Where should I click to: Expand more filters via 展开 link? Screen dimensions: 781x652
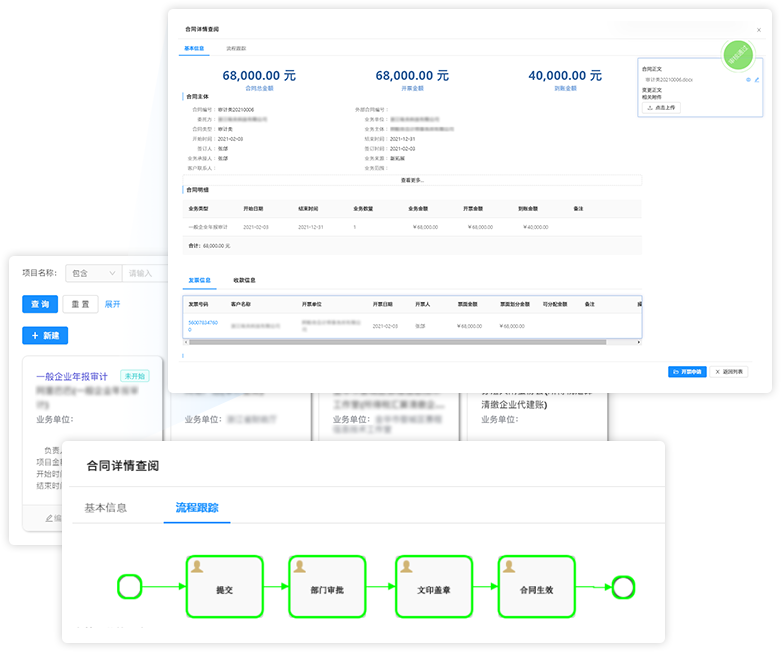coord(112,304)
